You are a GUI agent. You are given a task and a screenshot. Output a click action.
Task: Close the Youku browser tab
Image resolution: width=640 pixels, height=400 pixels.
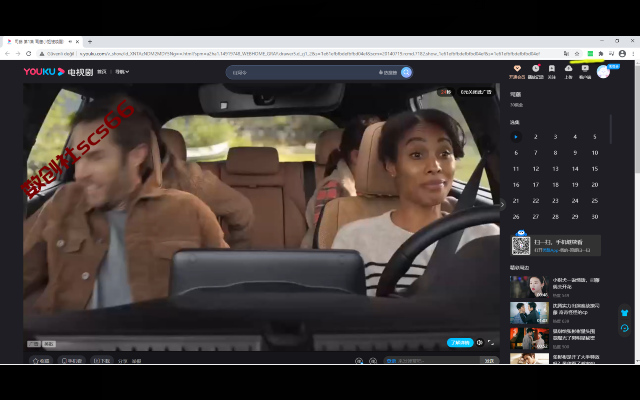[x=77, y=42]
